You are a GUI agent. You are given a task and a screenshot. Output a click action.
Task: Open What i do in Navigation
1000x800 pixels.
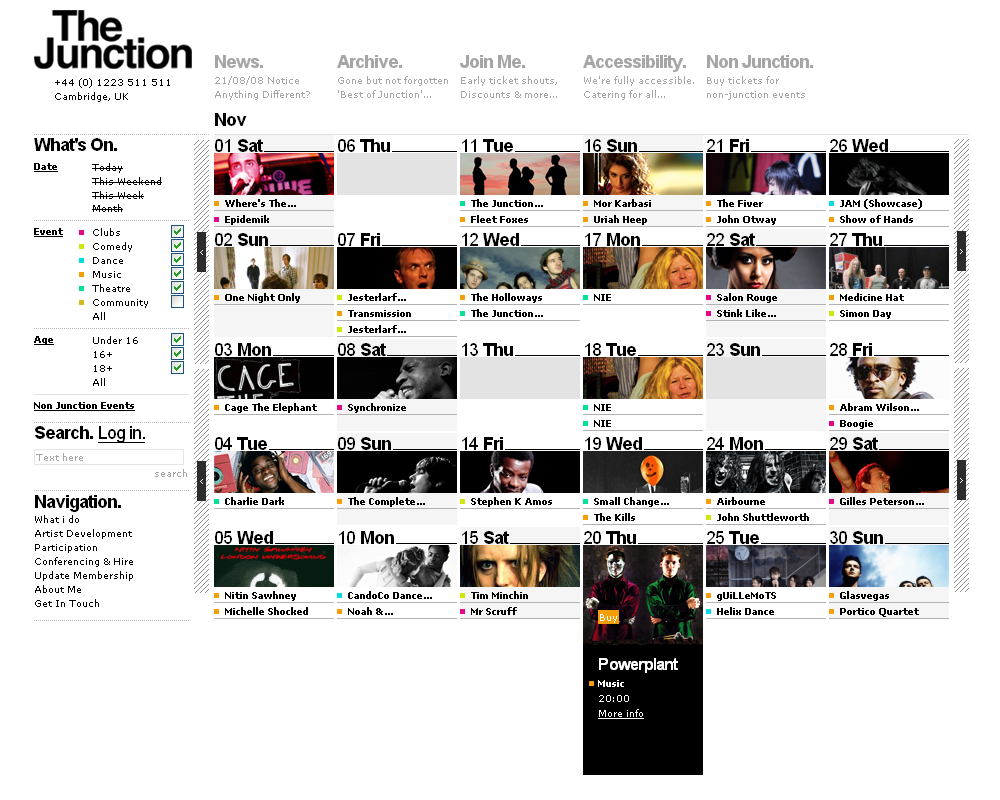[57, 519]
